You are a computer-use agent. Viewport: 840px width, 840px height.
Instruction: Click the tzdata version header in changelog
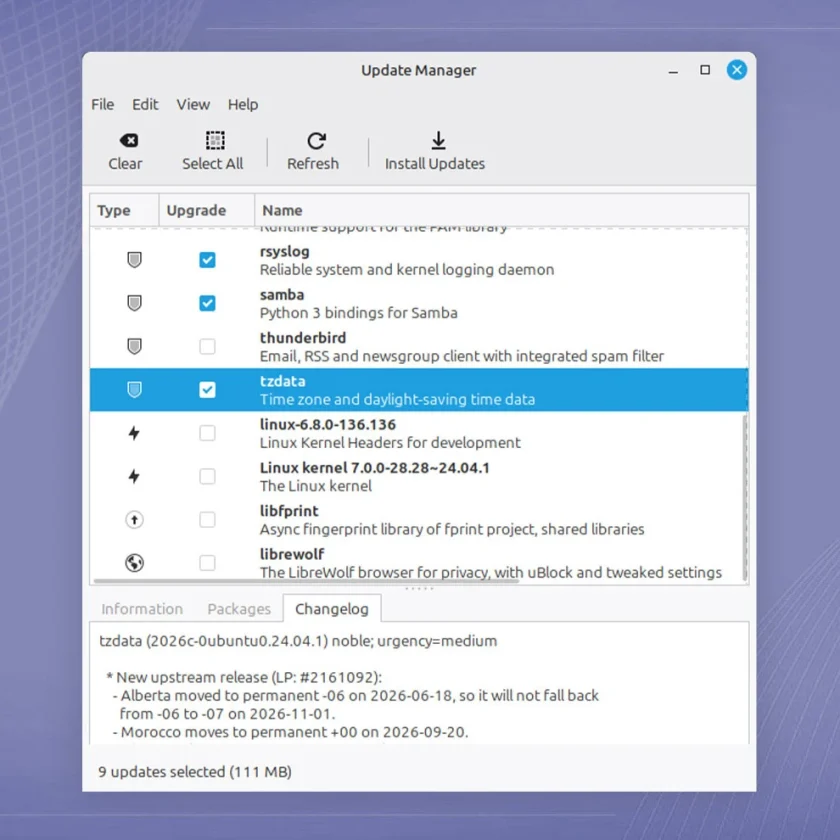[x=298, y=641]
